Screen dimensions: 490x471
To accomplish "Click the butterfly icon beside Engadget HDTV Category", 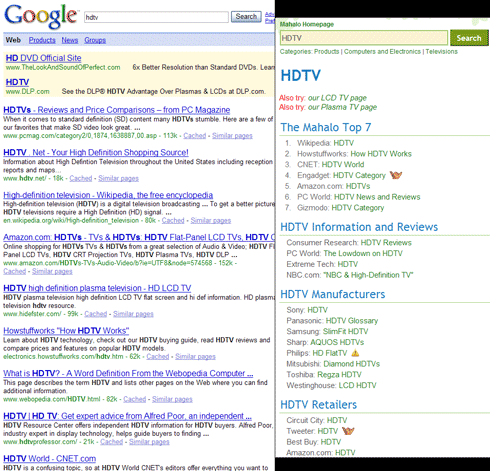I will [396, 175].
